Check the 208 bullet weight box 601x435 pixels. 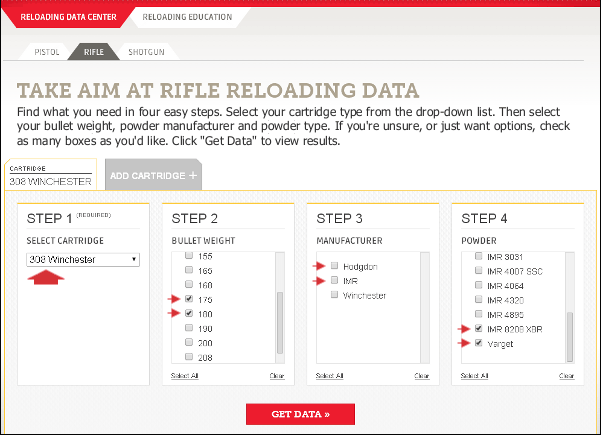[x=189, y=356]
